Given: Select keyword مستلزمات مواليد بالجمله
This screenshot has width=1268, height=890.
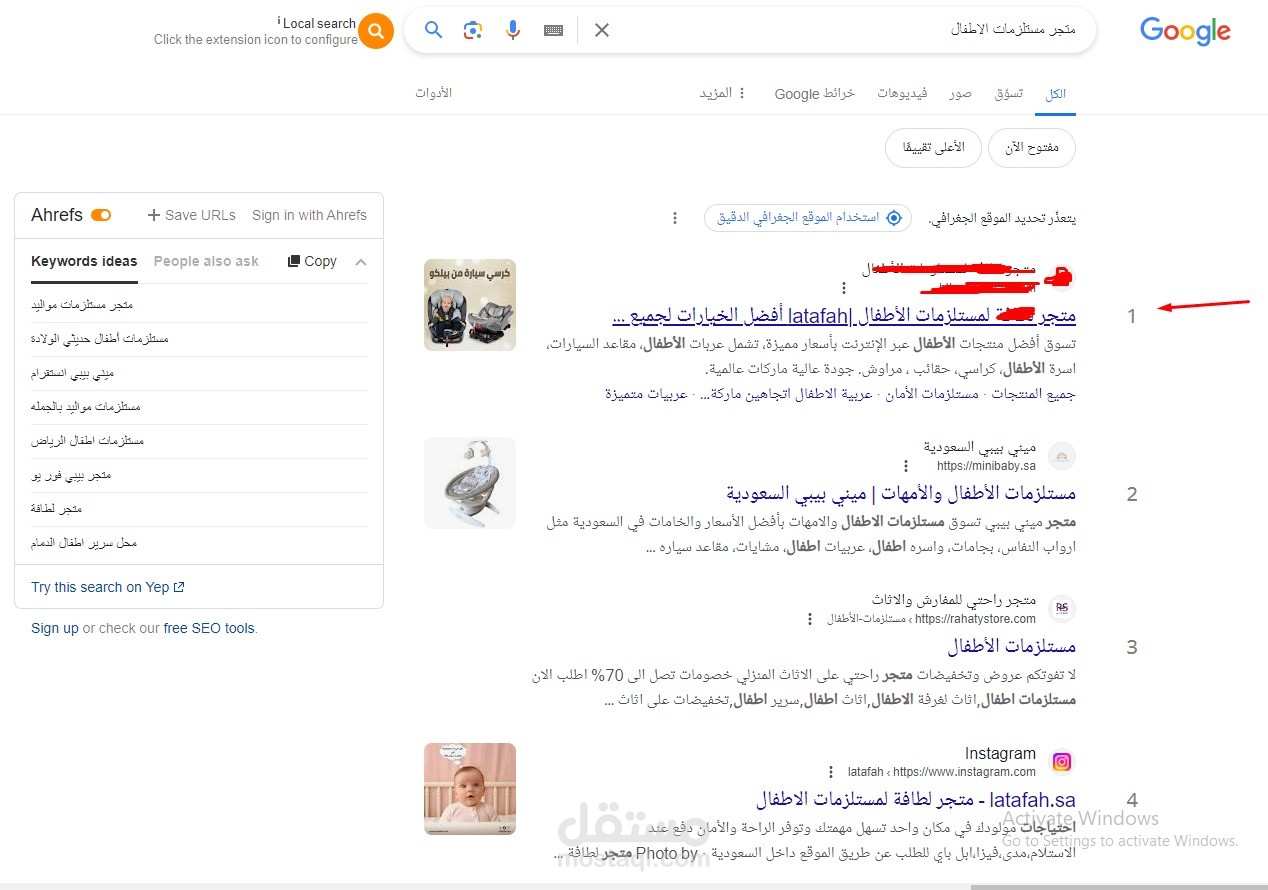Looking at the screenshot, I should coord(85,406).
